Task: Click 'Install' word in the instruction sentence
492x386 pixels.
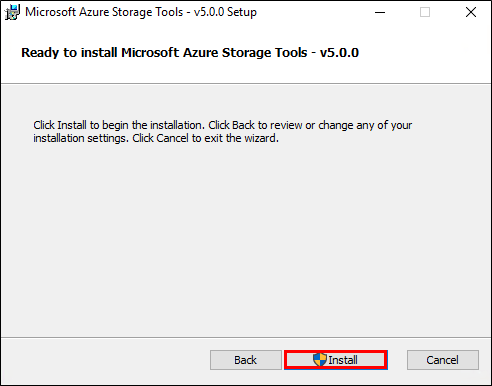Action: 72,125
